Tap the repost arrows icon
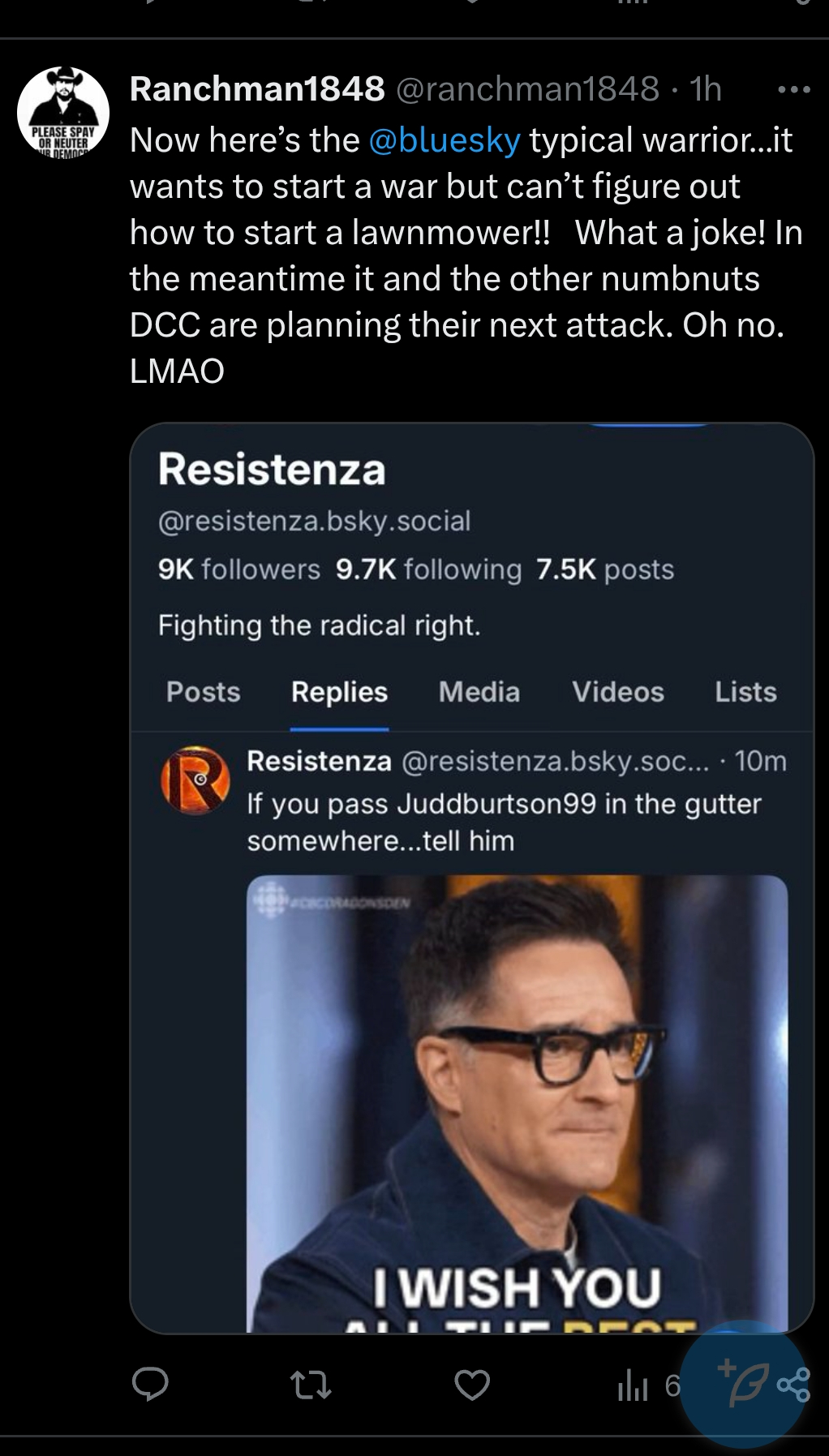This screenshot has height=1456, width=829. pos(311,1384)
